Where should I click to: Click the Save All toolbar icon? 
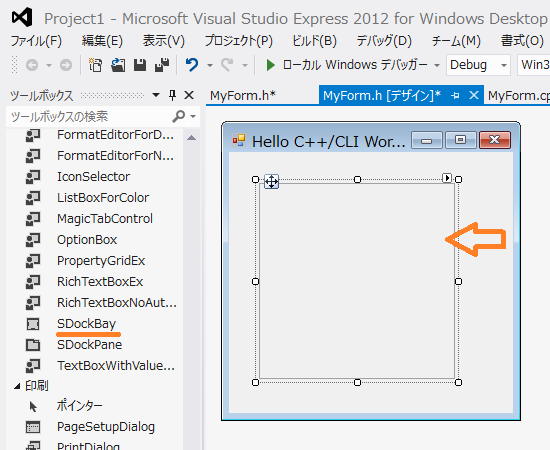[162, 65]
